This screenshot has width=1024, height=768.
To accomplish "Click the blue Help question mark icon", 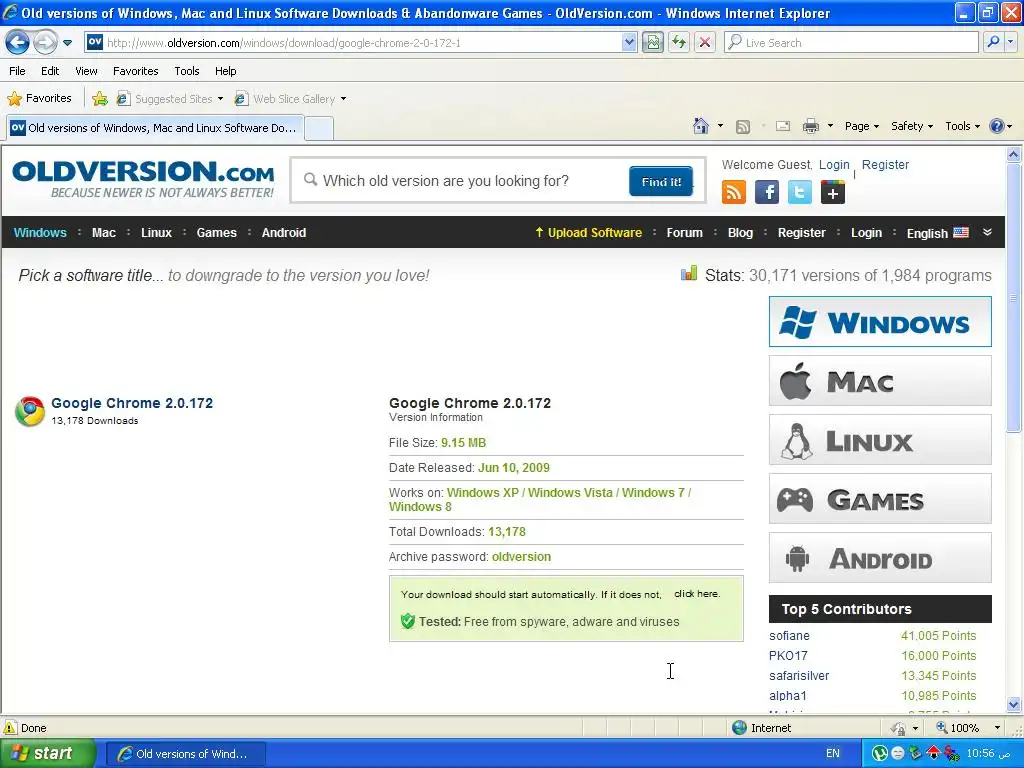I will click(997, 126).
